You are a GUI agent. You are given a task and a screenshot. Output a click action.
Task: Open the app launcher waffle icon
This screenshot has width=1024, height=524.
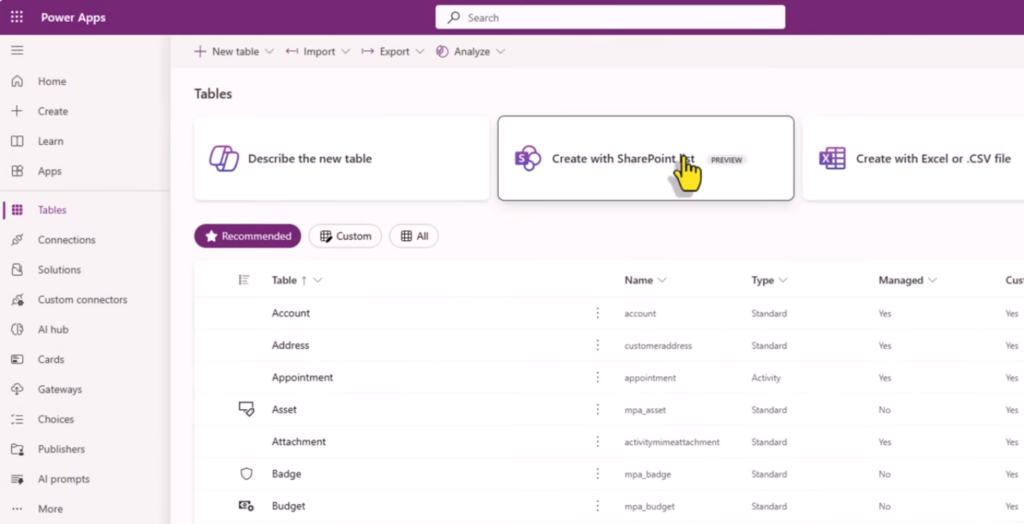17,18
